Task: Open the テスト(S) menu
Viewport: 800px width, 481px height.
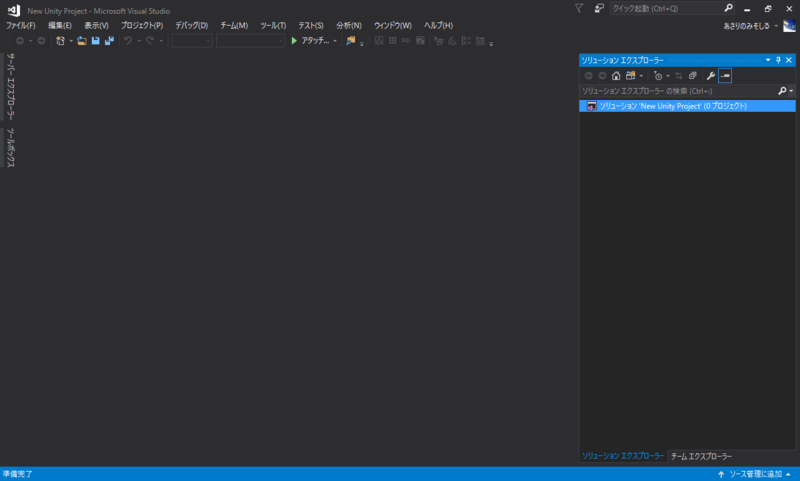Action: 311,26
